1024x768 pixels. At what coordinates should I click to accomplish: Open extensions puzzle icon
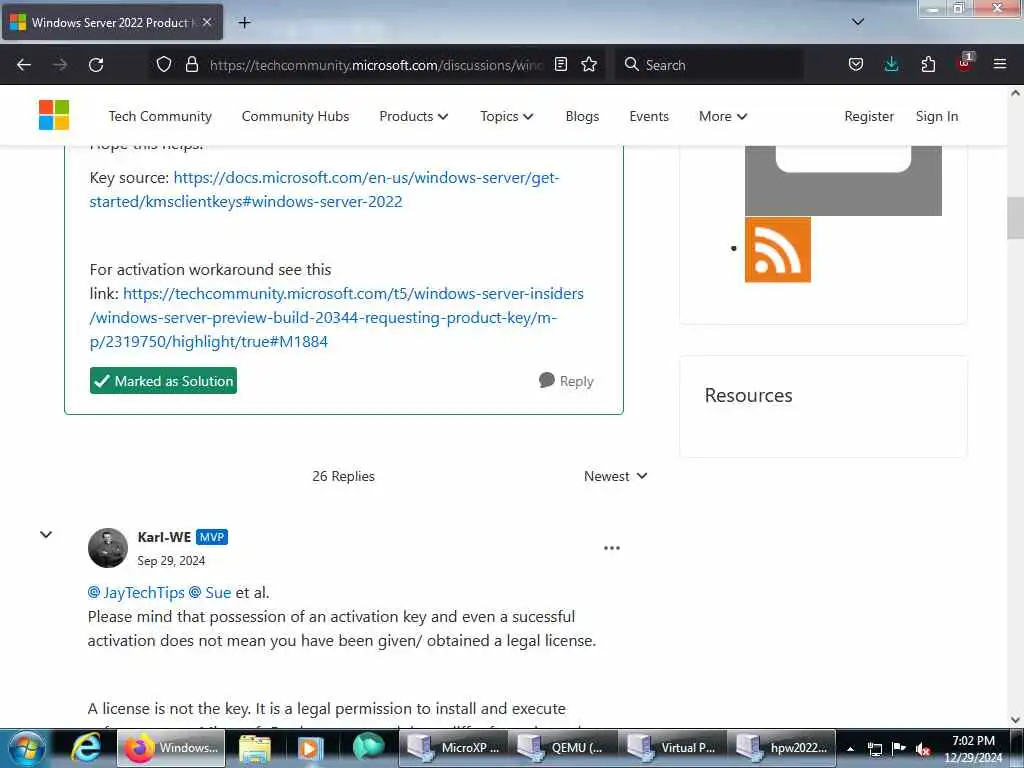(928, 64)
